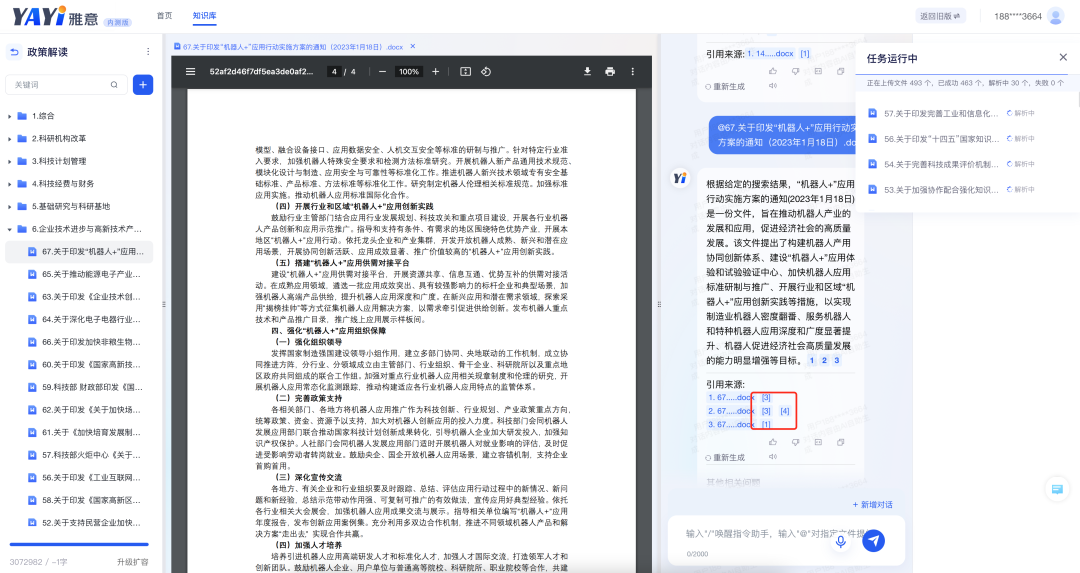Click the fit-to-page icon in PDF toolbar
The image size is (1080, 573).
[466, 72]
